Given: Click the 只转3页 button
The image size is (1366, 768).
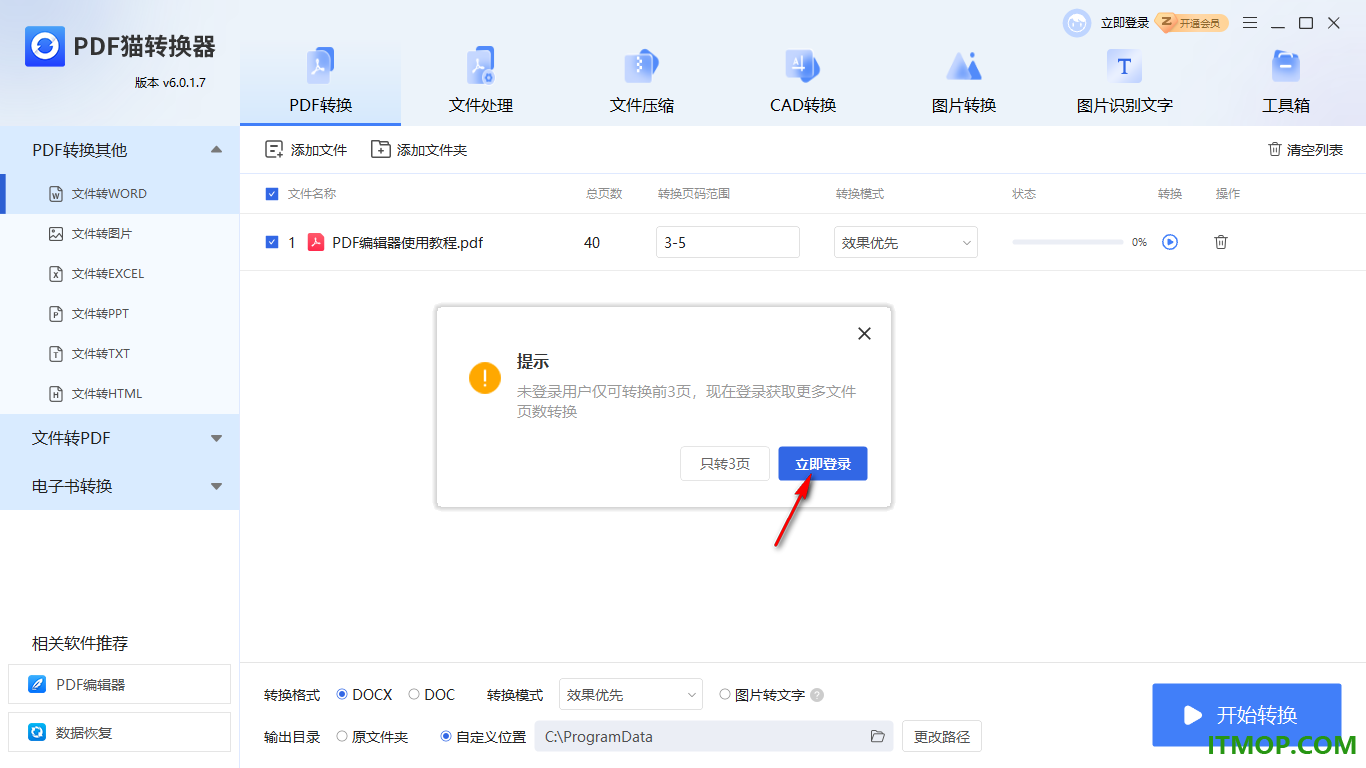Looking at the screenshot, I should [725, 464].
